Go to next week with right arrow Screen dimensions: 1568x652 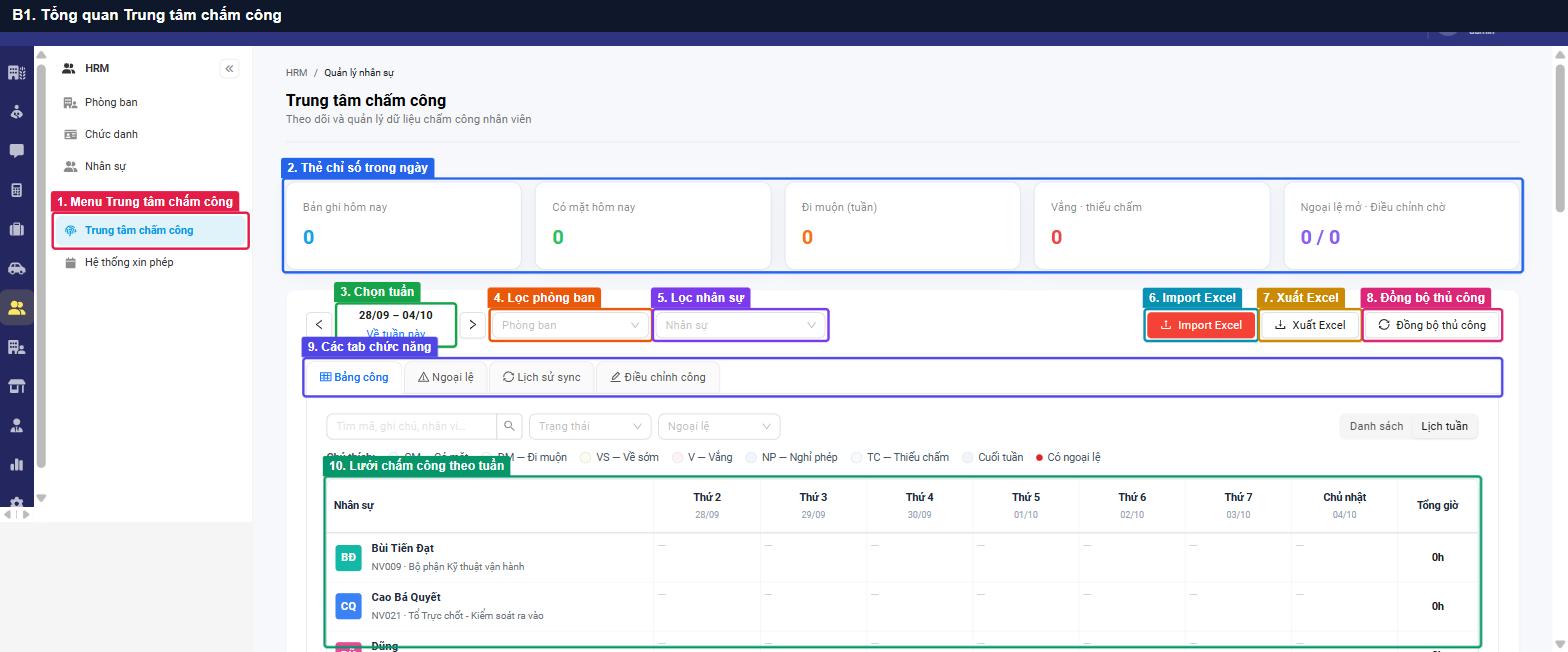click(473, 324)
